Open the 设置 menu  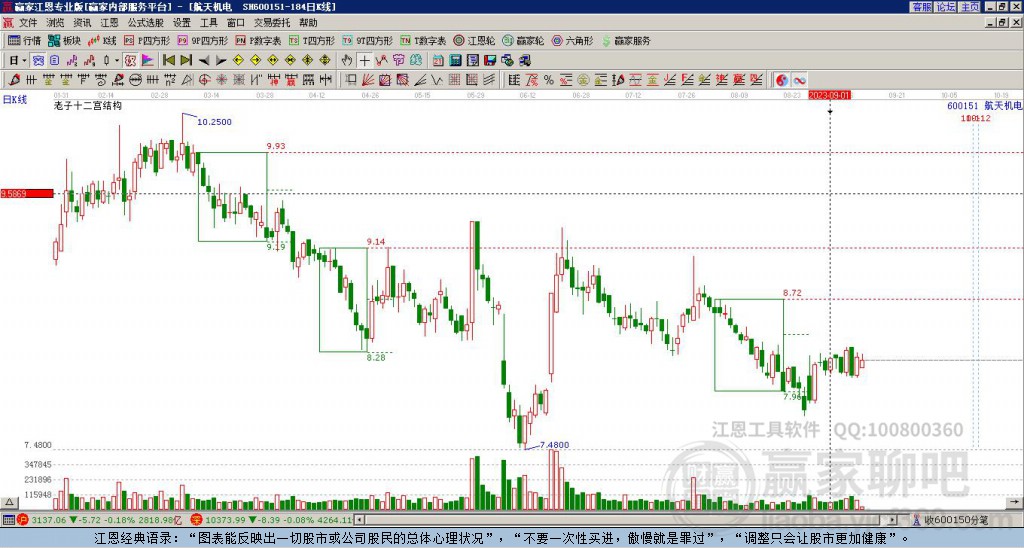[x=182, y=23]
